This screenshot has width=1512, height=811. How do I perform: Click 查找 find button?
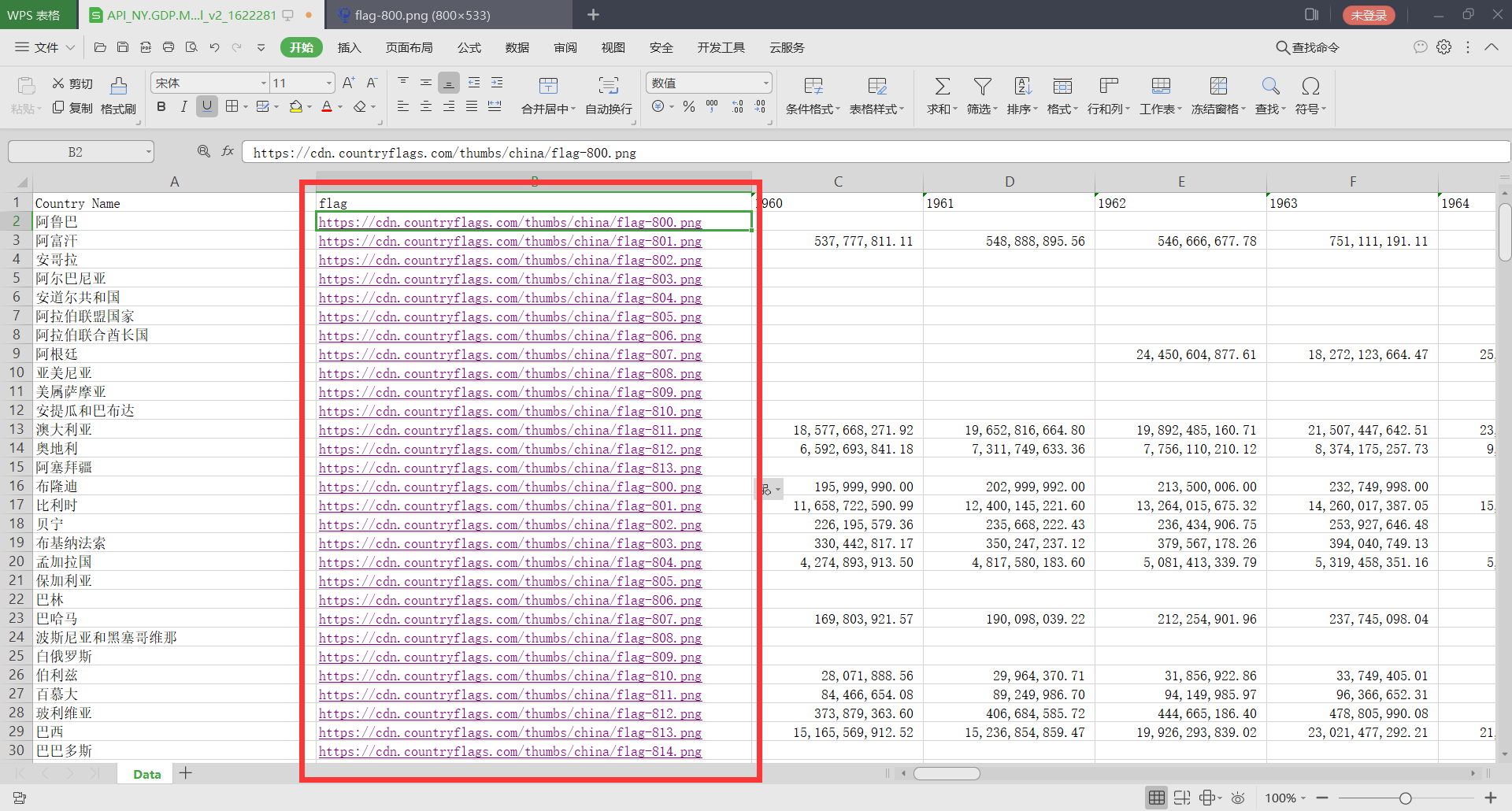click(x=1270, y=96)
